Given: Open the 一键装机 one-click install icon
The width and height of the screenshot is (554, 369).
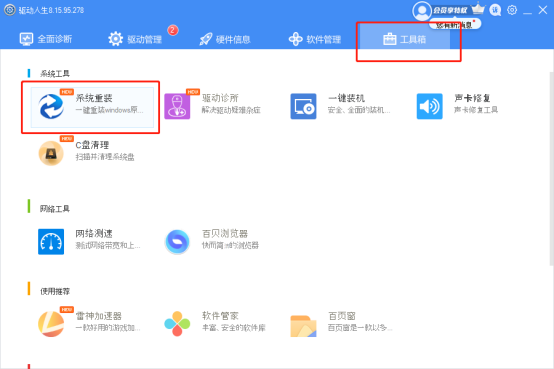Looking at the screenshot, I should pyautogui.click(x=303, y=106).
